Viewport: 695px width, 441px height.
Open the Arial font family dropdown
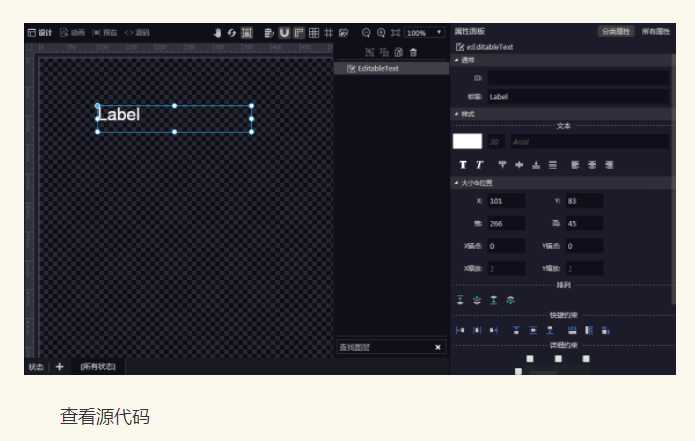point(590,142)
